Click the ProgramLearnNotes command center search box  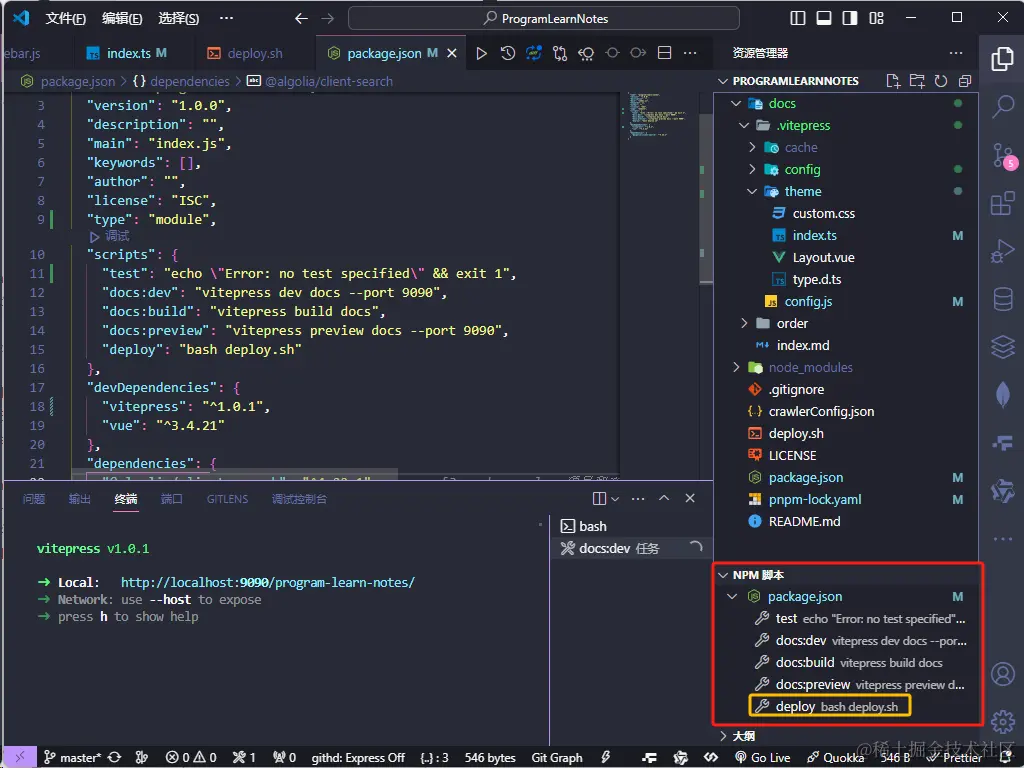pyautogui.click(x=543, y=18)
